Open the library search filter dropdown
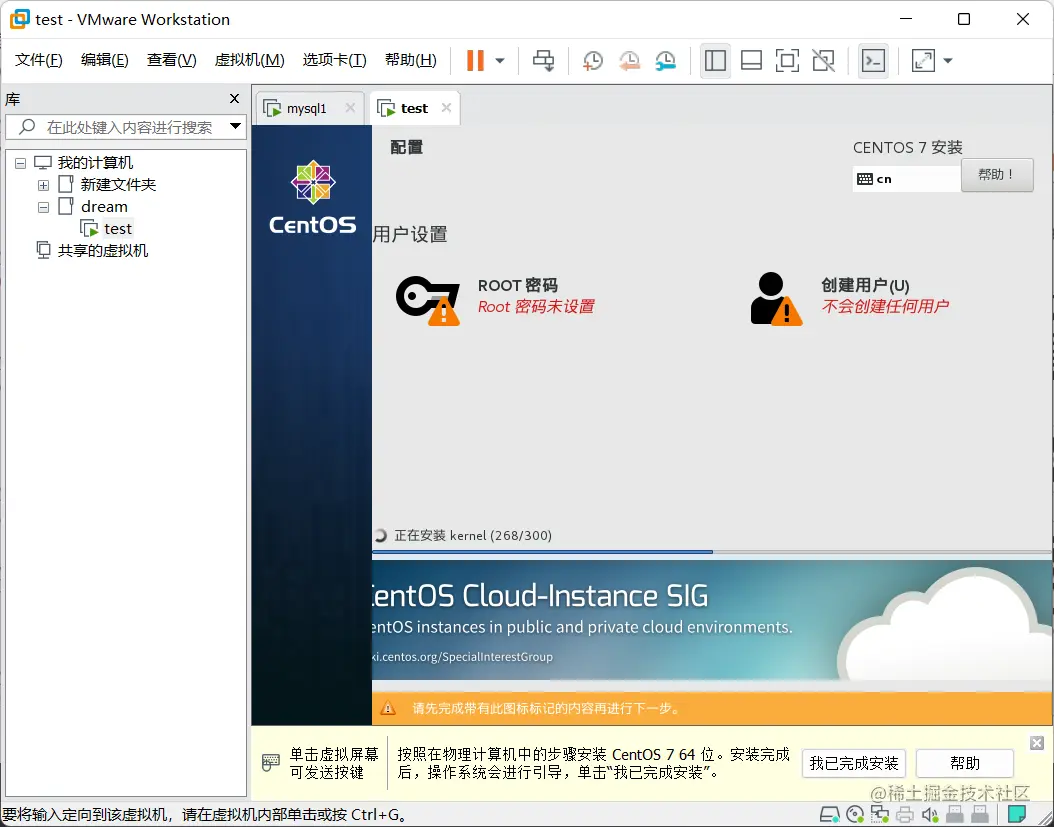The width and height of the screenshot is (1054, 827). pyautogui.click(x=235, y=126)
